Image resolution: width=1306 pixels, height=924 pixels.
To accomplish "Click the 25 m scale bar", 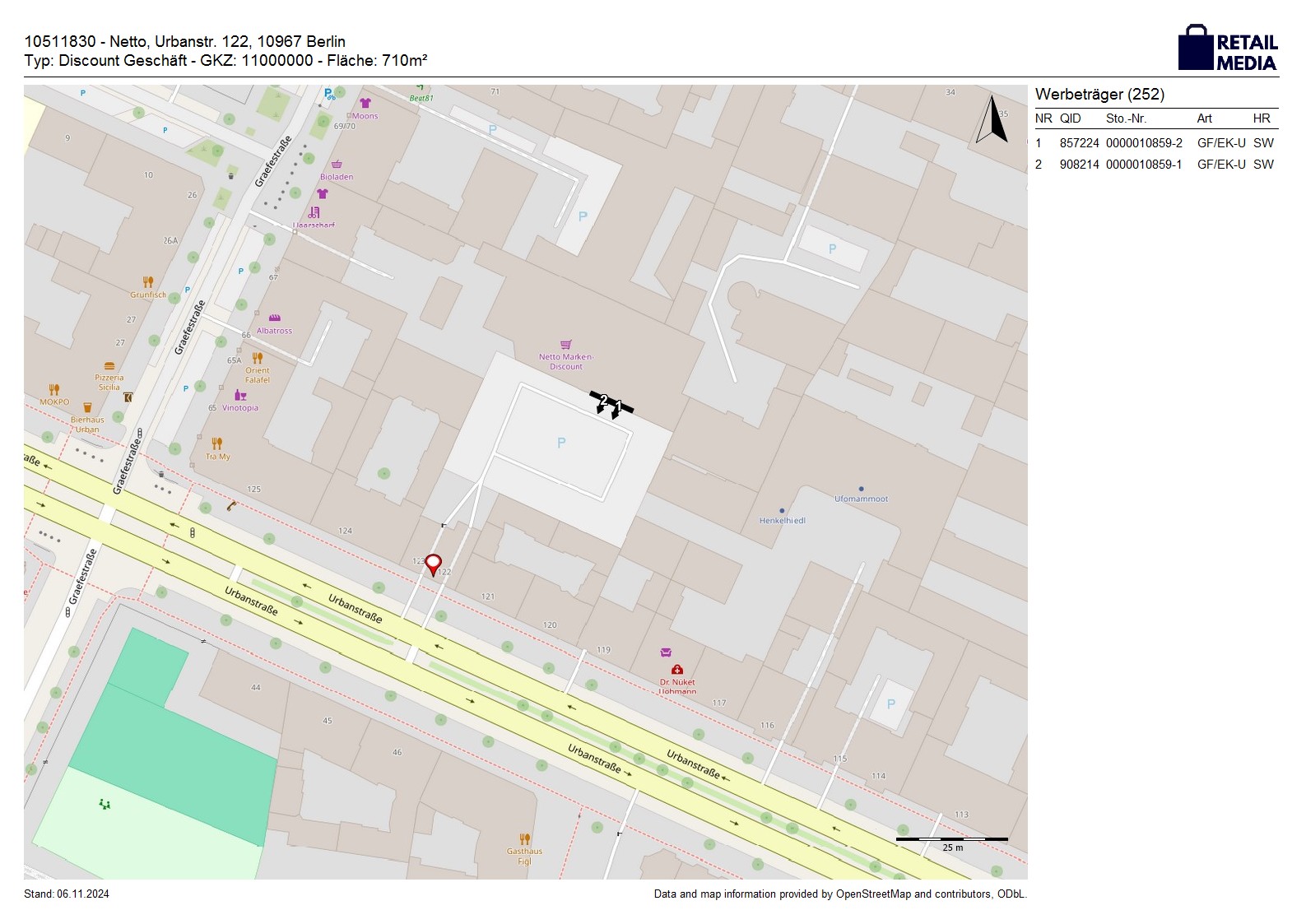I will tap(952, 840).
